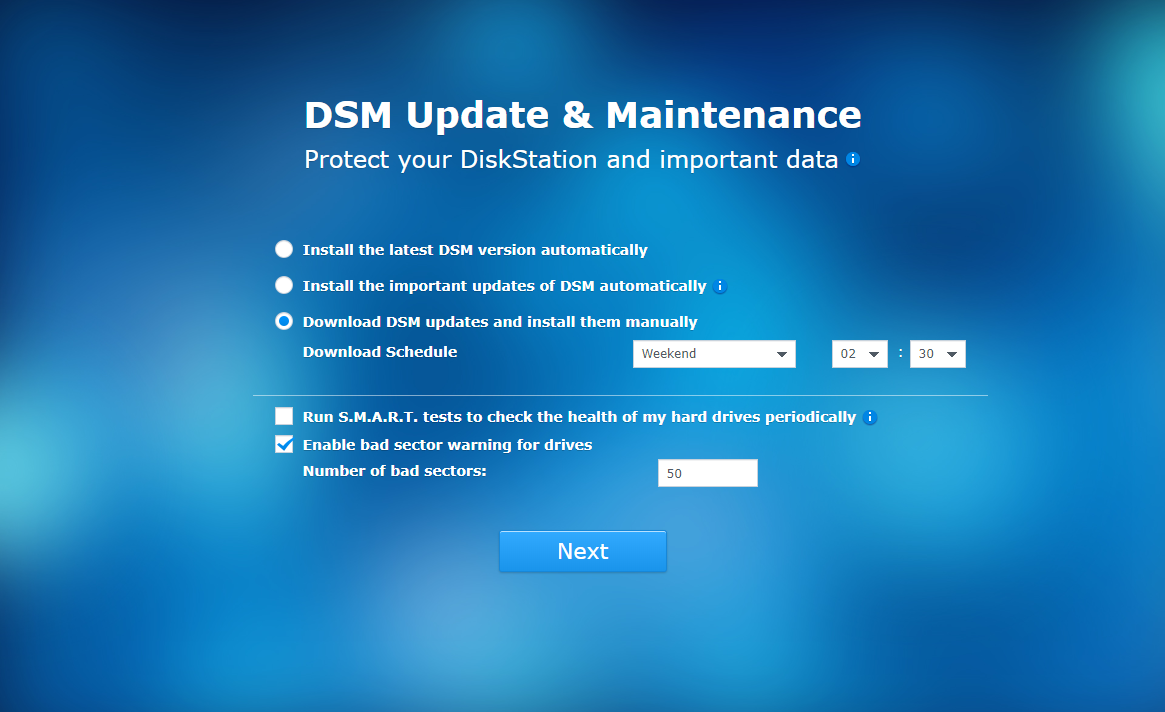Click info icon next to important updates option
Image resolution: width=1165 pixels, height=712 pixels.
[x=719, y=287]
